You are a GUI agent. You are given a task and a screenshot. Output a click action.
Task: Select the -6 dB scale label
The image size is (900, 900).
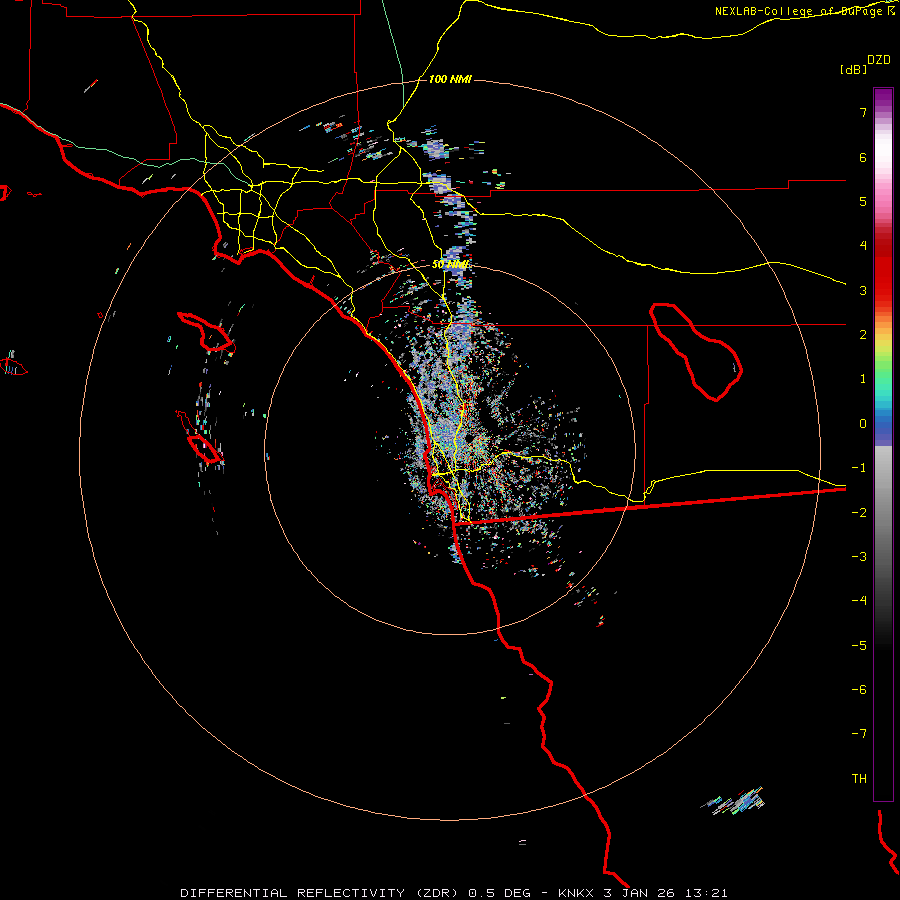click(x=859, y=690)
